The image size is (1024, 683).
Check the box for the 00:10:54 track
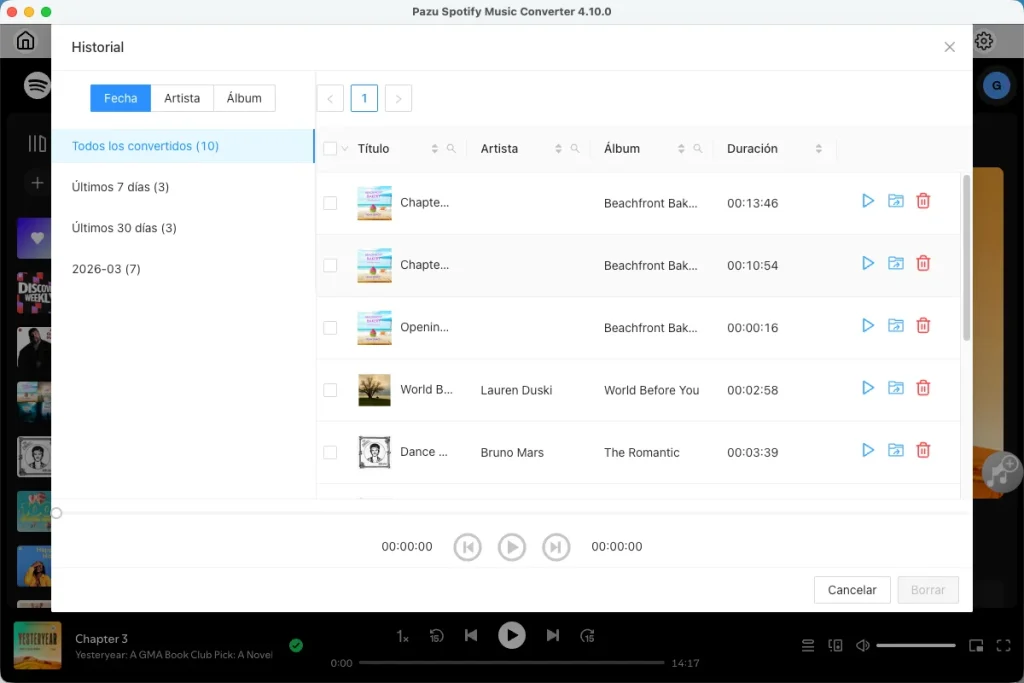point(330,265)
